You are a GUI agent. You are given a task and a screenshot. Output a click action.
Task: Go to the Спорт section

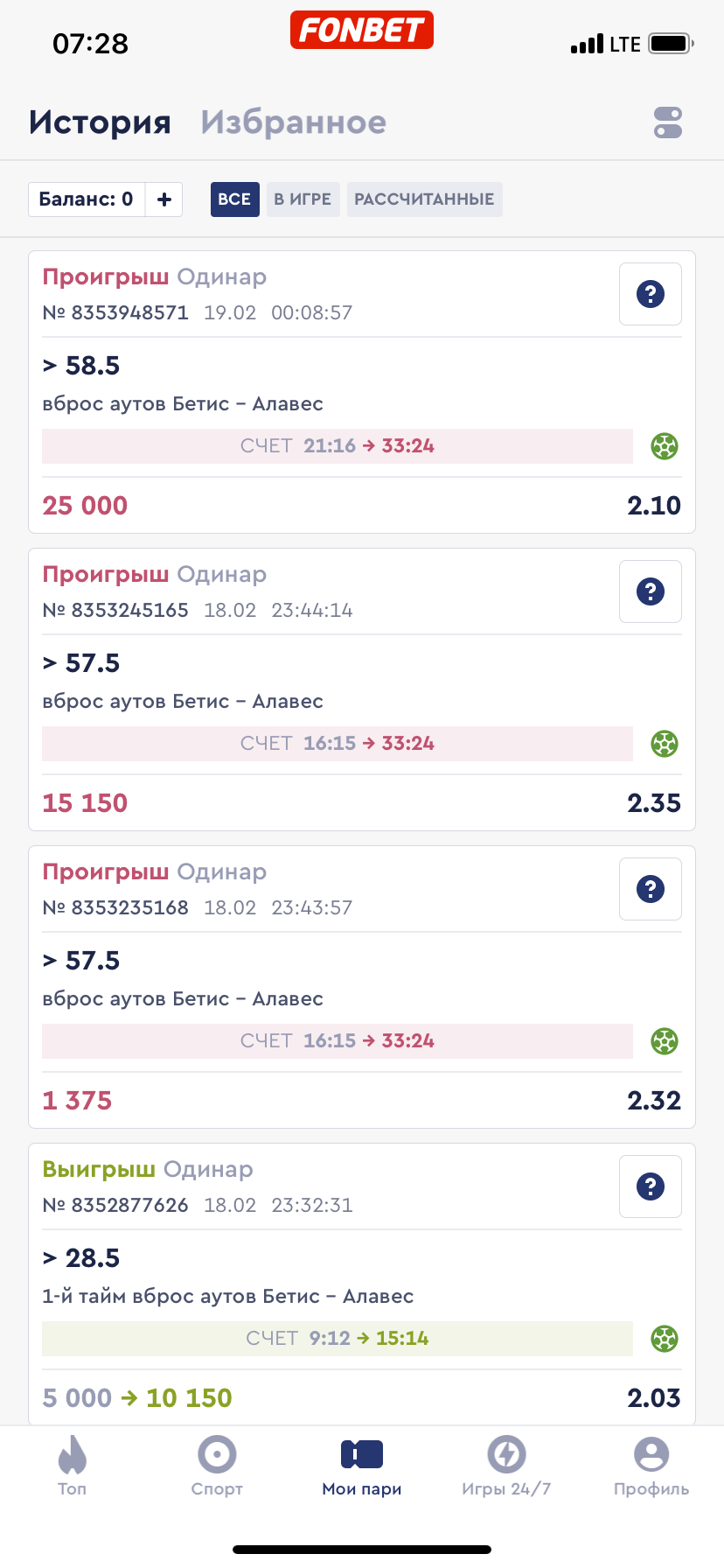coord(217,1466)
